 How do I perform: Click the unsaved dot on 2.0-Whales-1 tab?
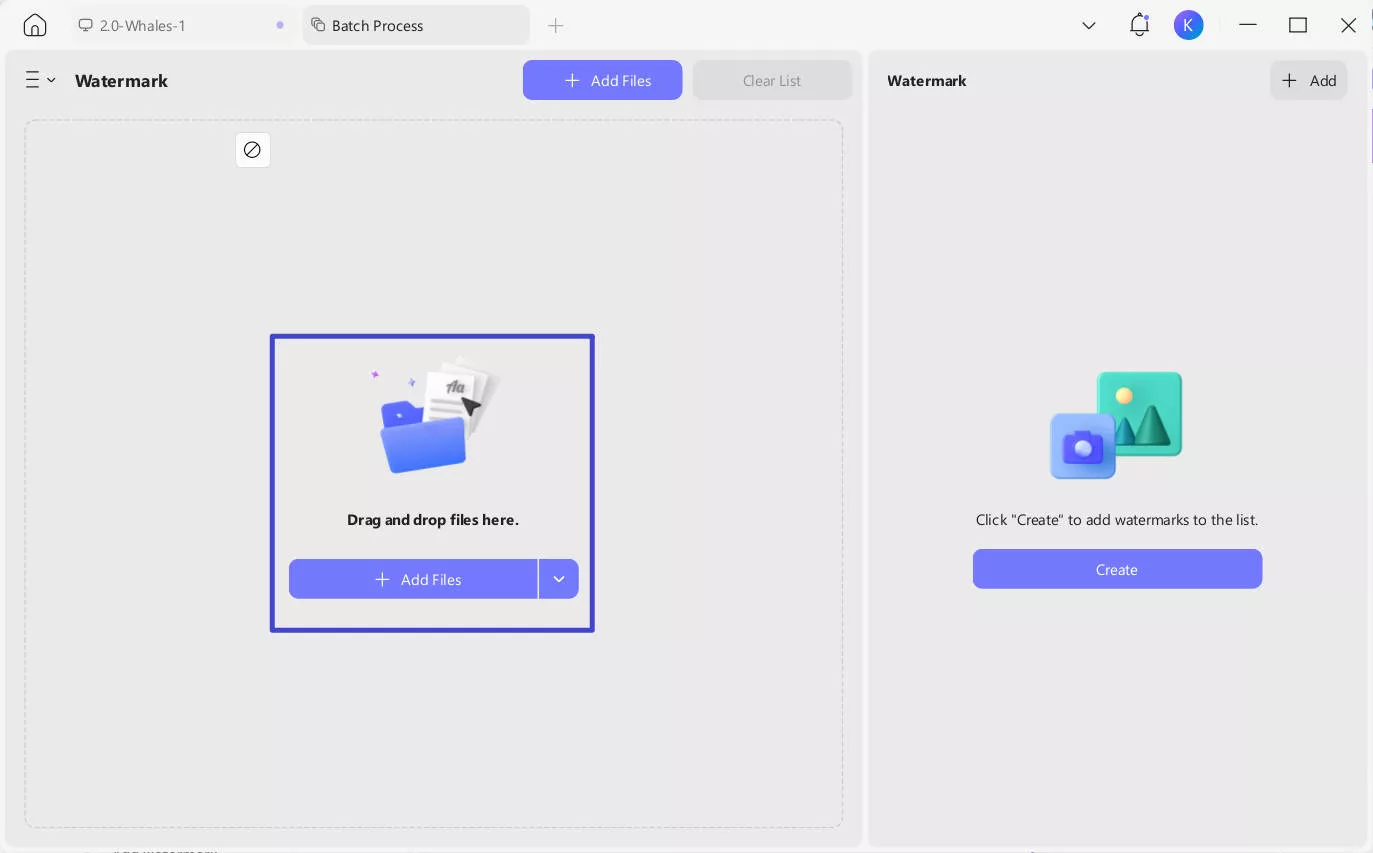(x=280, y=25)
